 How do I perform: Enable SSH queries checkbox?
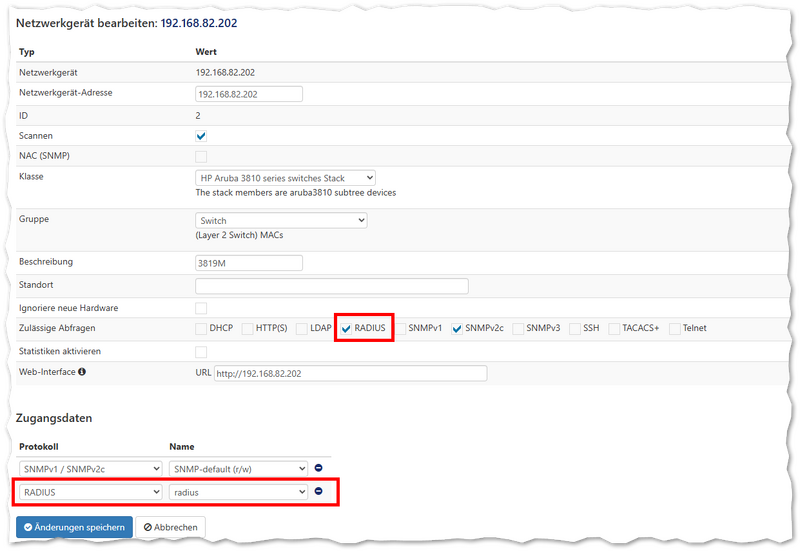[x=575, y=329]
